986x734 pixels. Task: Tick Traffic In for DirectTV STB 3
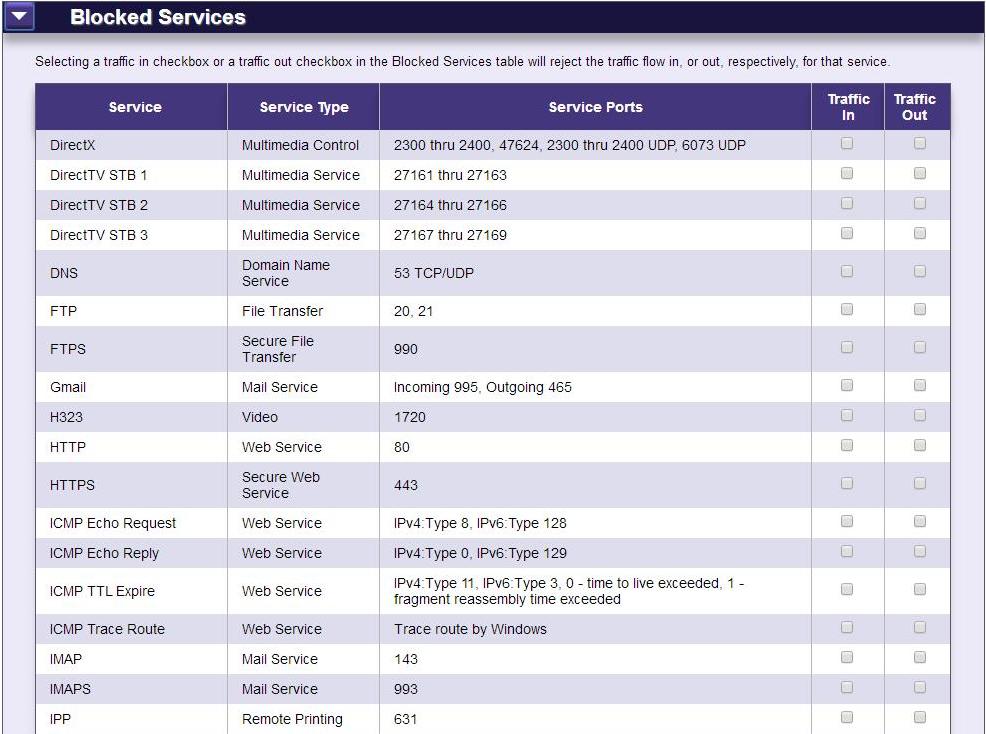pyautogui.click(x=847, y=233)
